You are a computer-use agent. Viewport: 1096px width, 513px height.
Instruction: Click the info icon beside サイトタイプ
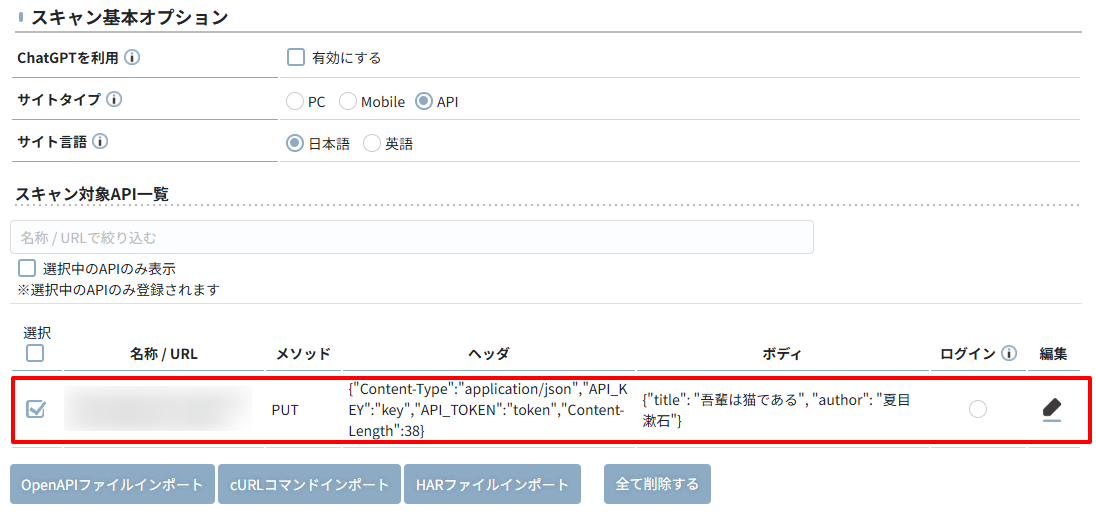(x=114, y=100)
